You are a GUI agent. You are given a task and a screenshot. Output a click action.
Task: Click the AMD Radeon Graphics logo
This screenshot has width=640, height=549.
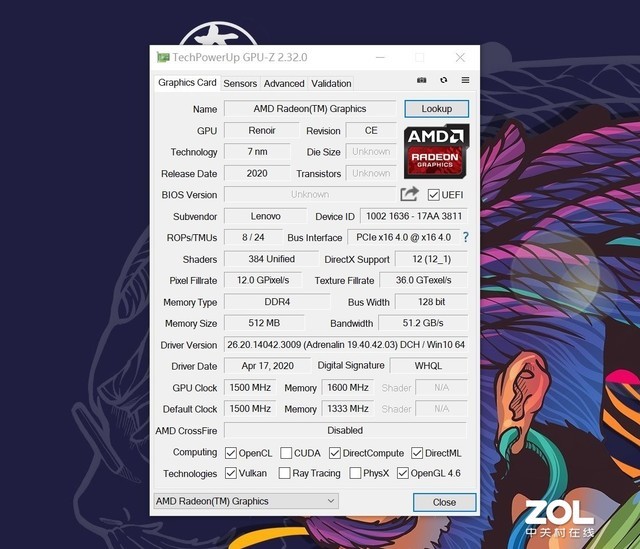tap(436, 151)
